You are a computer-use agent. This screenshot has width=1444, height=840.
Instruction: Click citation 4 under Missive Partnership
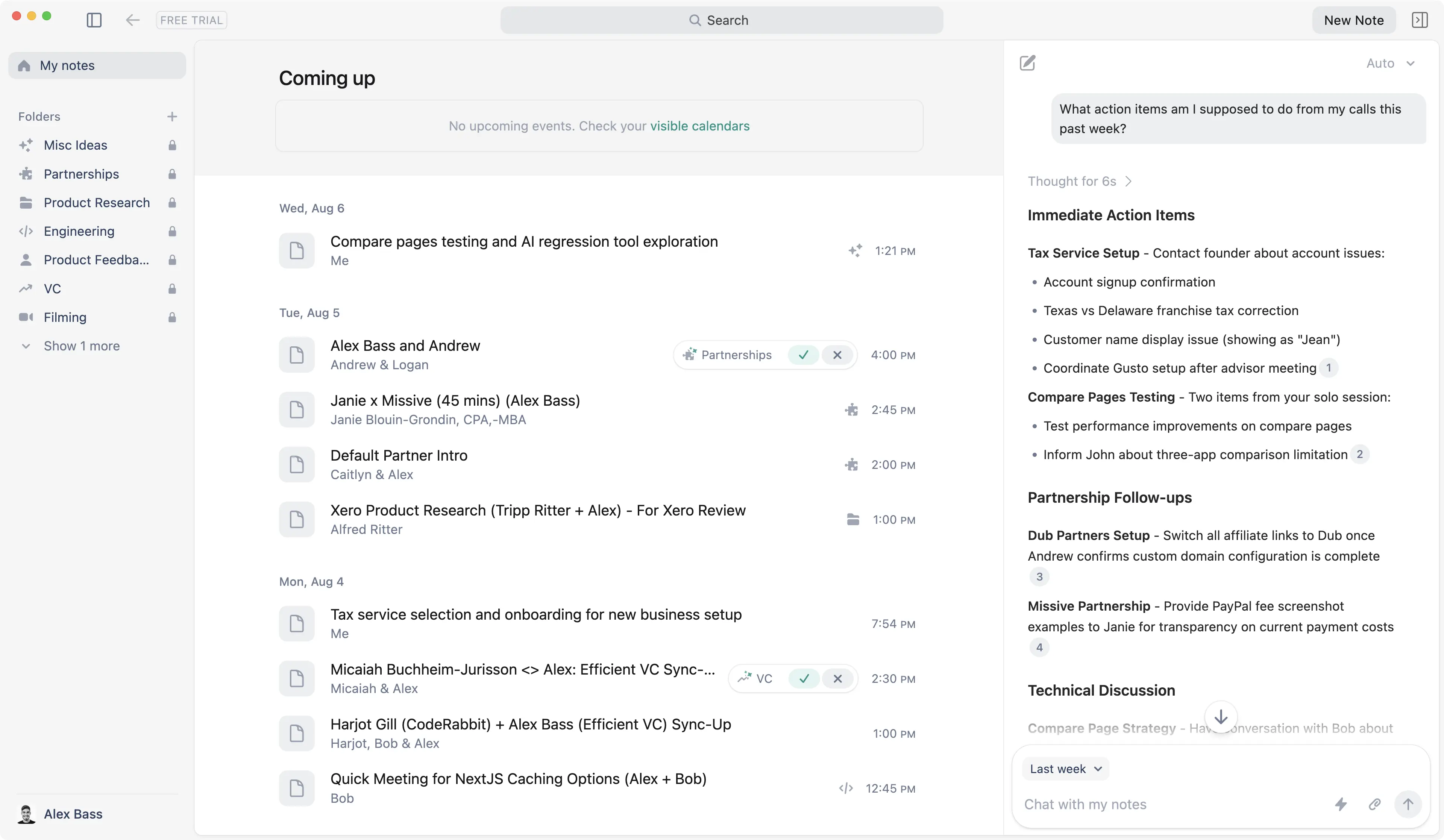click(1039, 647)
